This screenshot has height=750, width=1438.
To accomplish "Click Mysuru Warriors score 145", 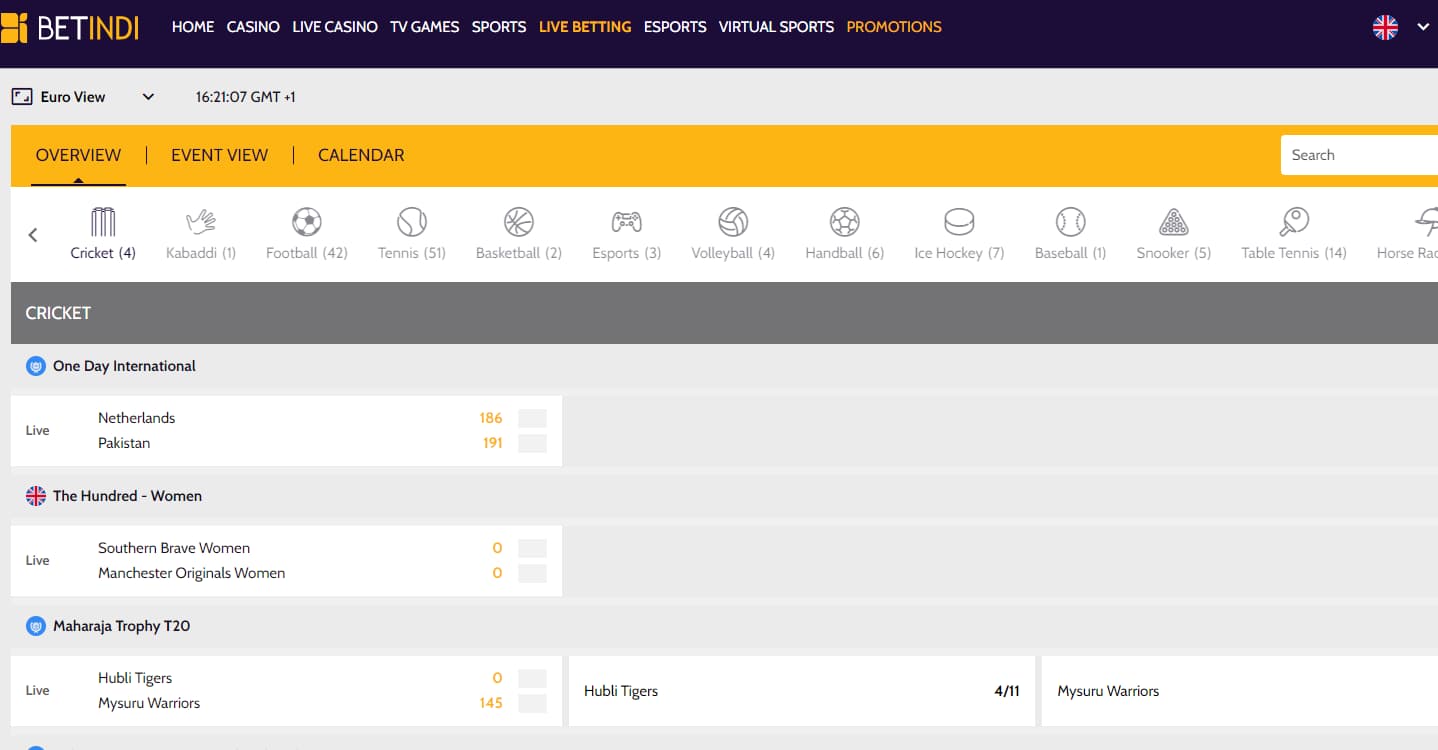I will (491, 703).
